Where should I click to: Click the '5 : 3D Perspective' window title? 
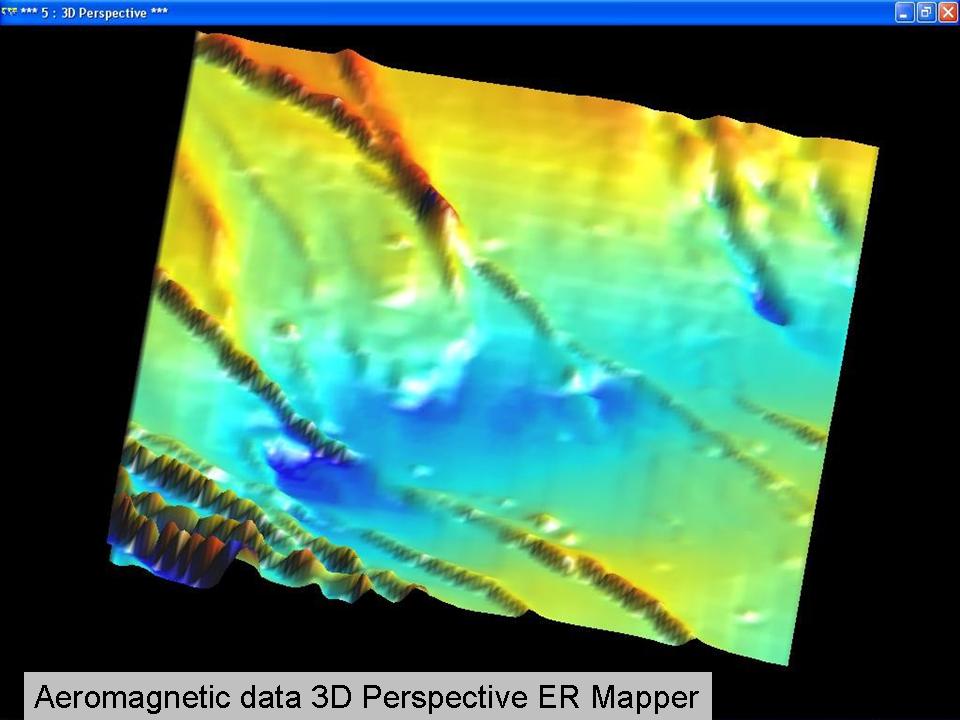(94, 13)
